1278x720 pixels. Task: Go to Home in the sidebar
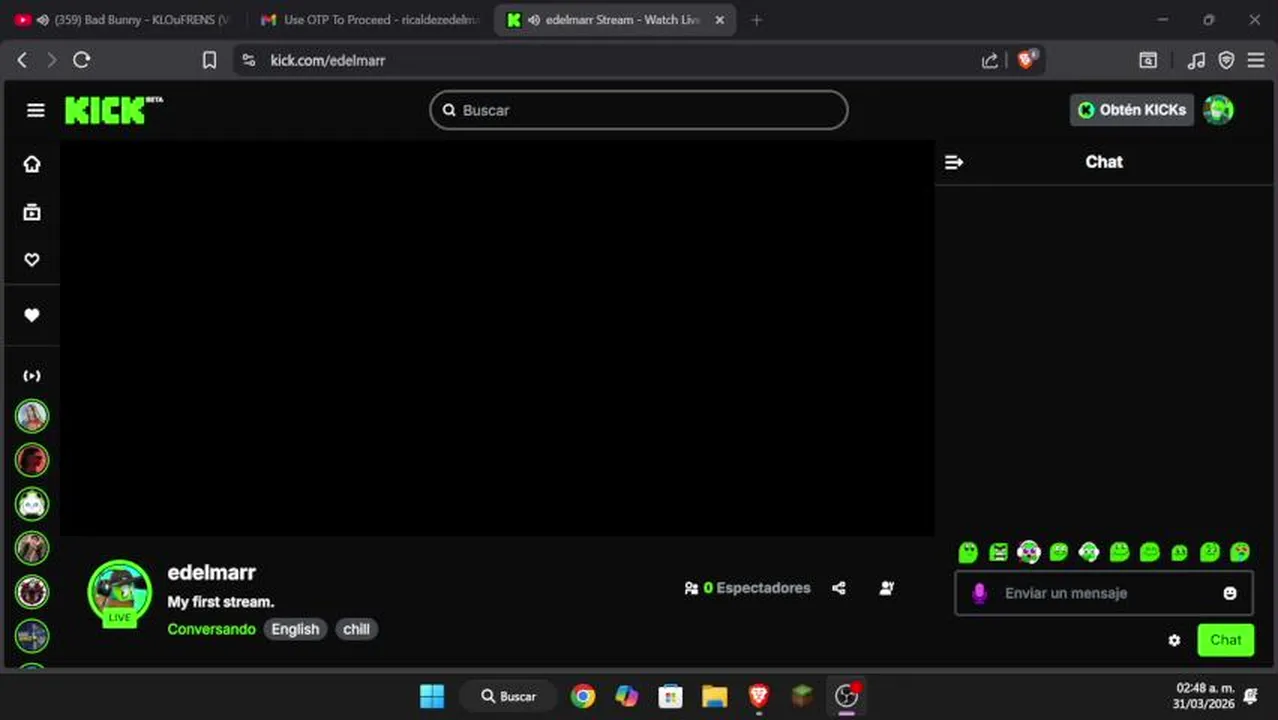point(32,164)
